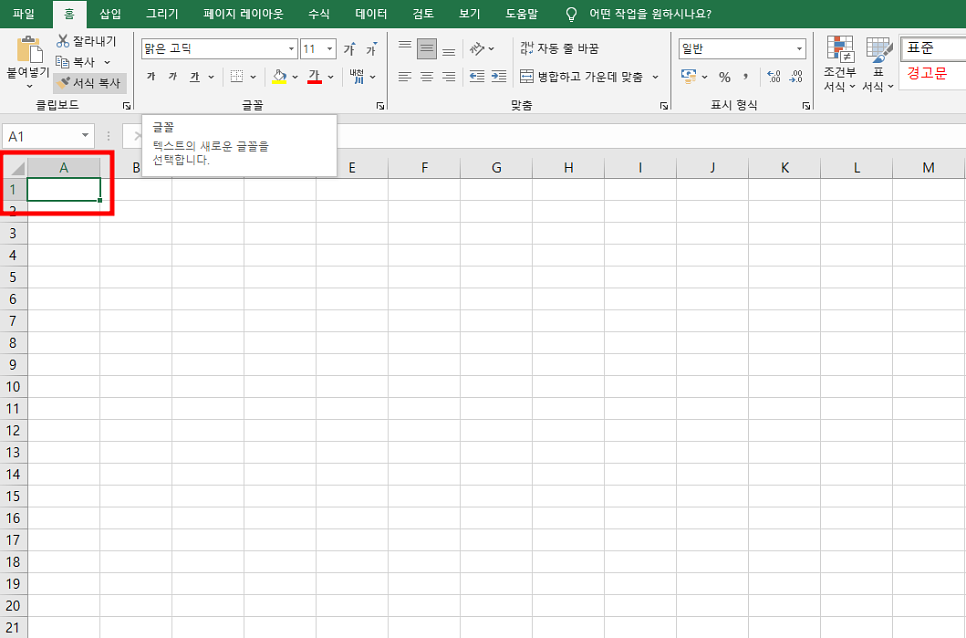Image resolution: width=966 pixels, height=638 pixels.
Task: Apply percent style (%) format
Action: click(x=724, y=77)
